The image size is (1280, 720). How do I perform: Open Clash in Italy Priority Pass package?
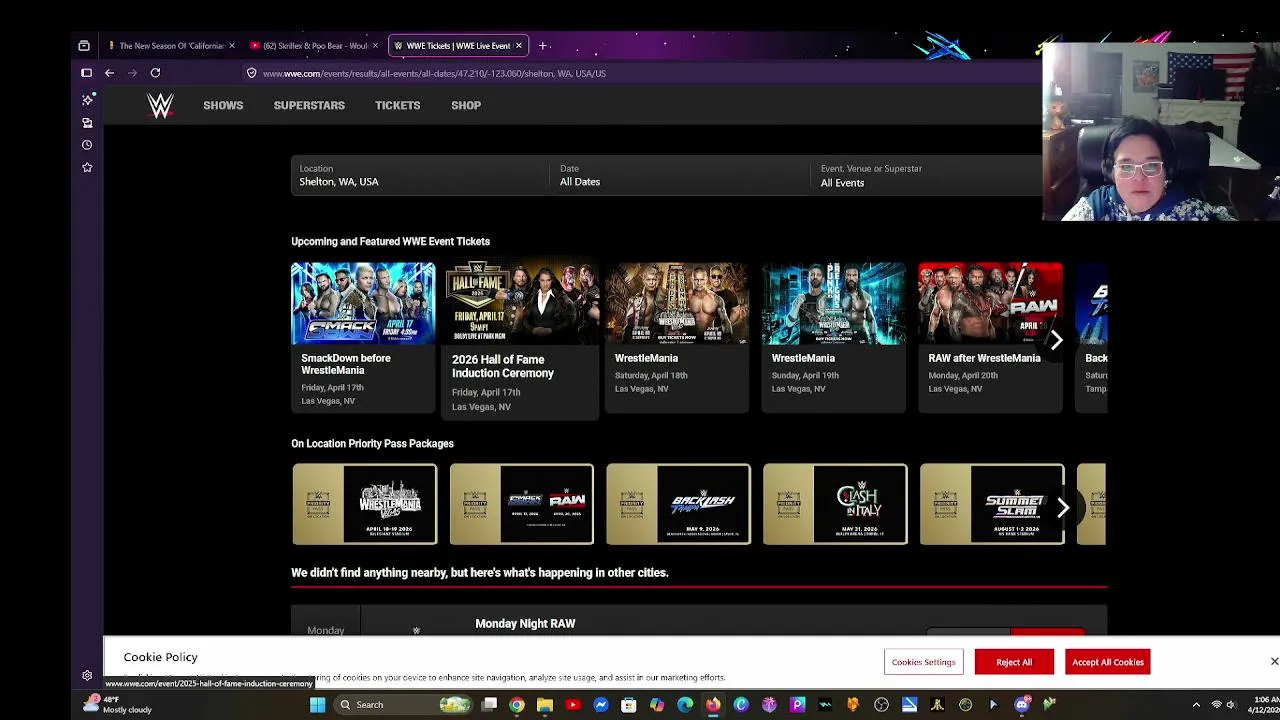point(835,504)
